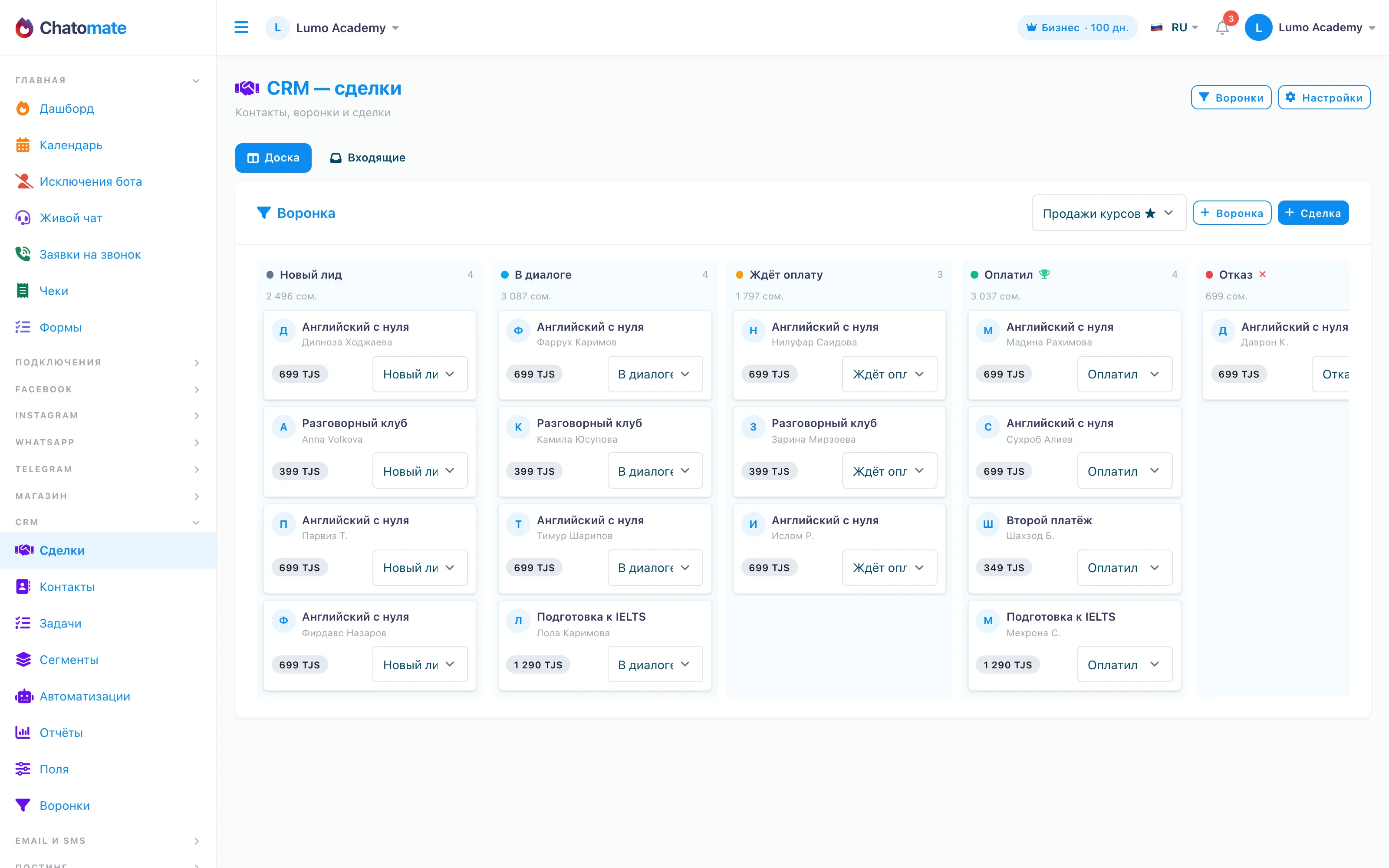
Task: Click the Tasks list icon
Action: click(23, 623)
